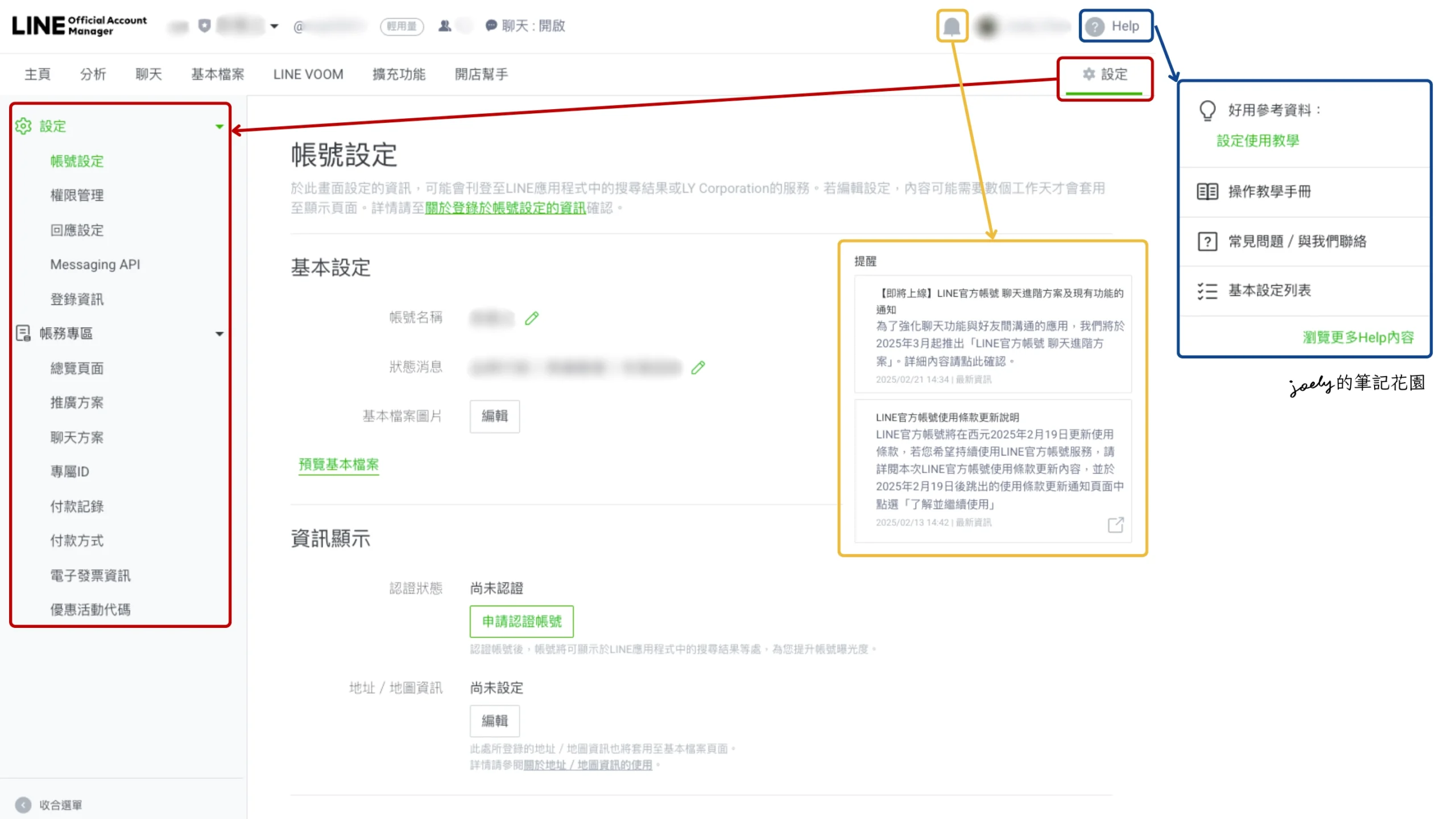This screenshot has height=819, width=1456.
Task: Switch to the 分析 tab
Action: (93, 75)
